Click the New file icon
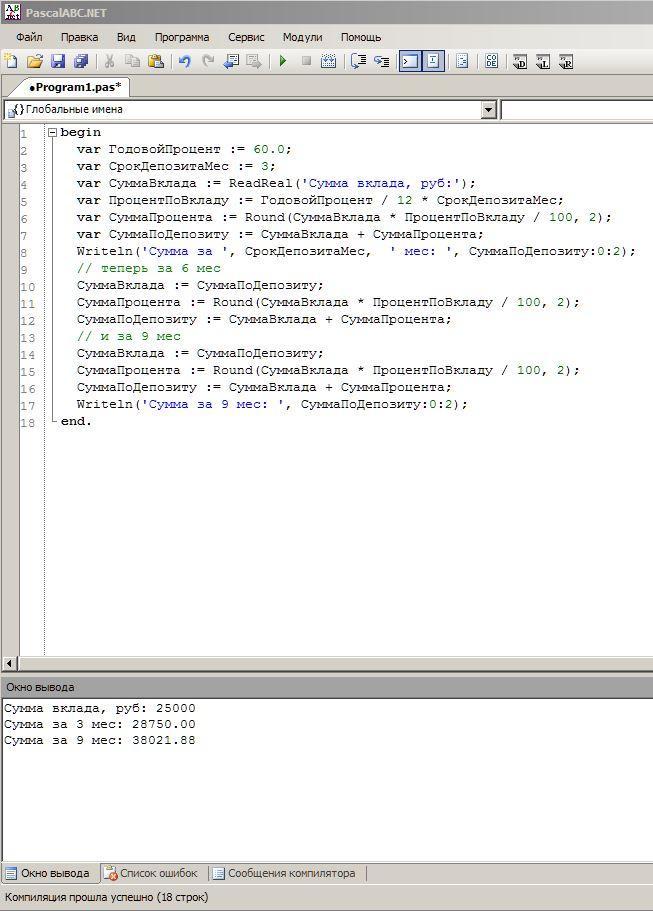This screenshot has width=653, height=911. (11, 61)
